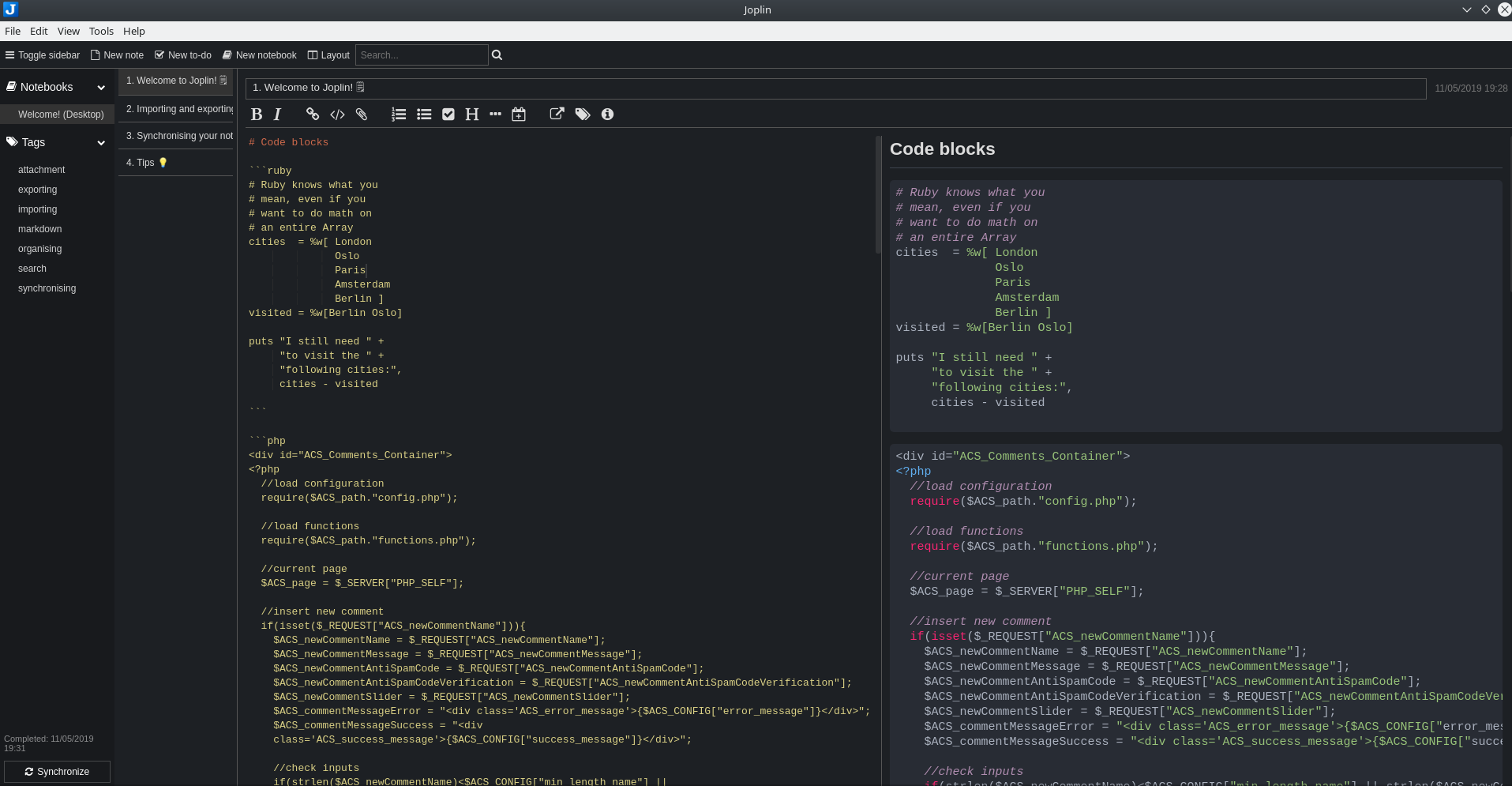Click inside the Search field
The width and height of the screenshot is (1512, 786).
point(422,55)
